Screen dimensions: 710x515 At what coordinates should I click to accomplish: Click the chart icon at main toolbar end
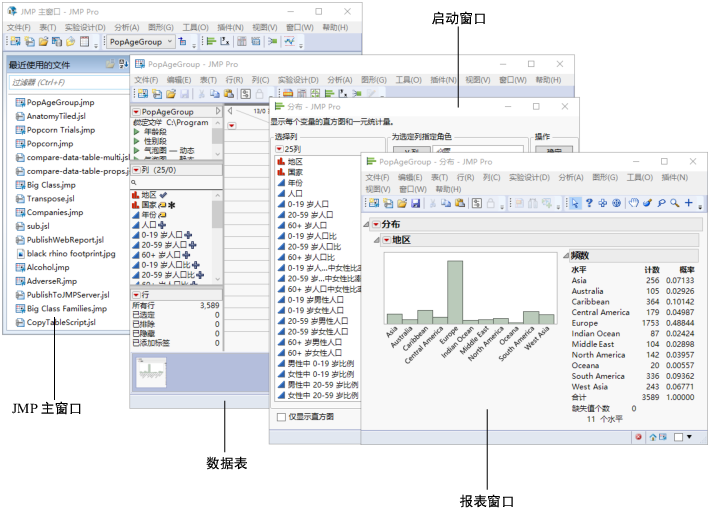[289, 42]
